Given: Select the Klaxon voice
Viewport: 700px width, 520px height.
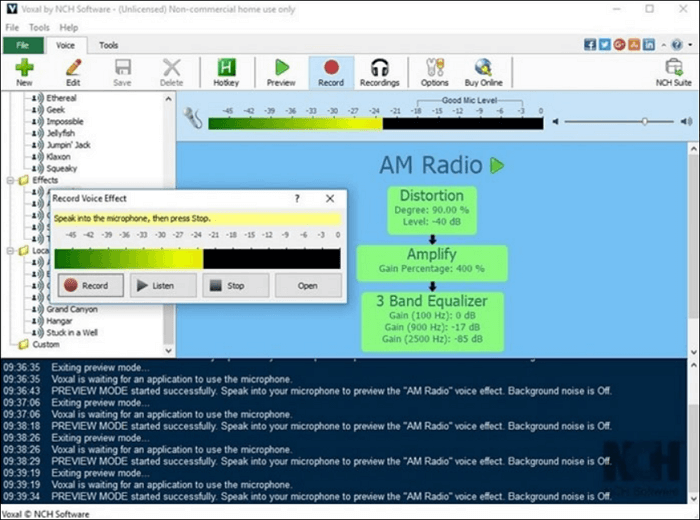Looking at the screenshot, I should 58,157.
